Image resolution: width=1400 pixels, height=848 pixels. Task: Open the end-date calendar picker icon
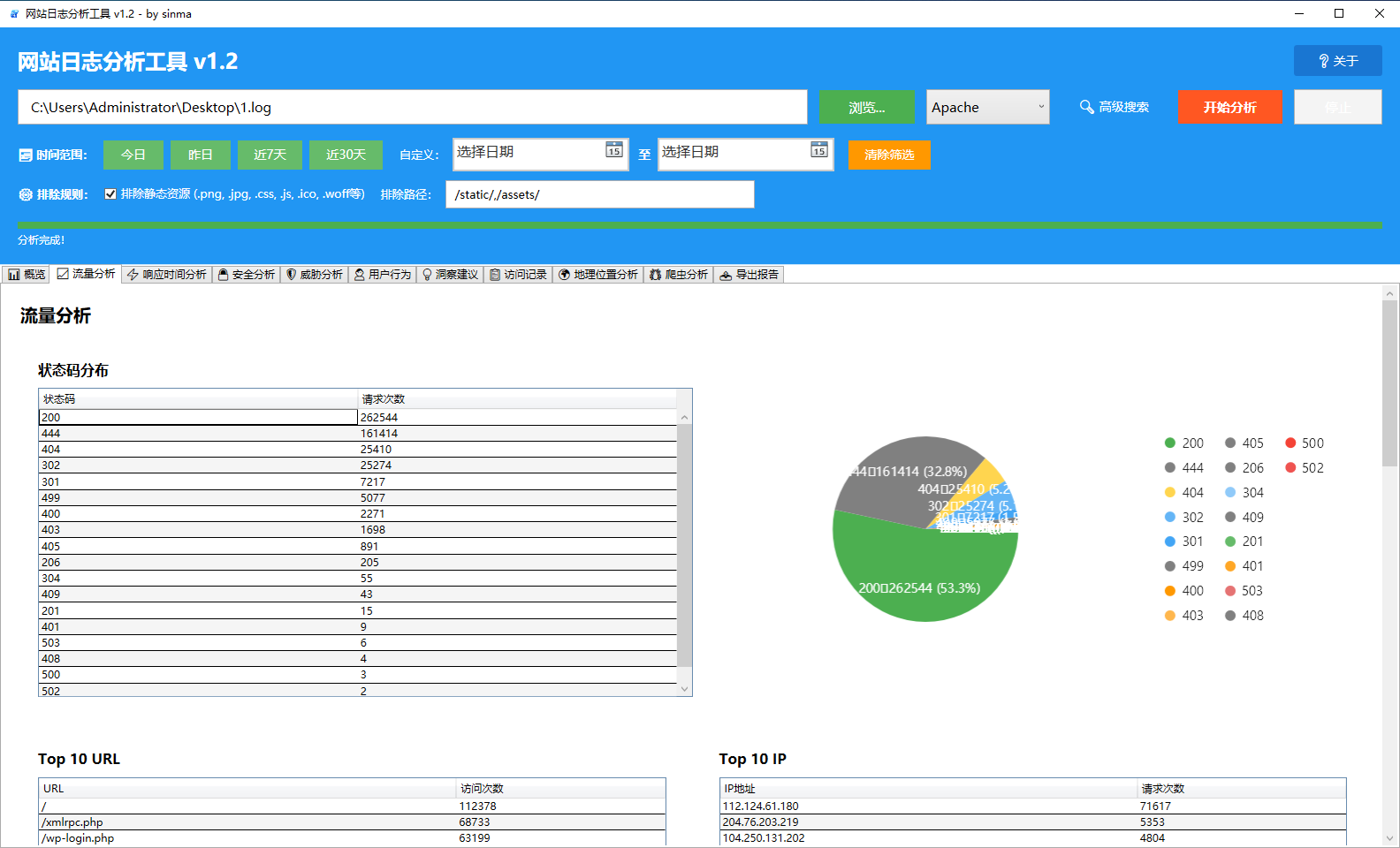tap(819, 150)
